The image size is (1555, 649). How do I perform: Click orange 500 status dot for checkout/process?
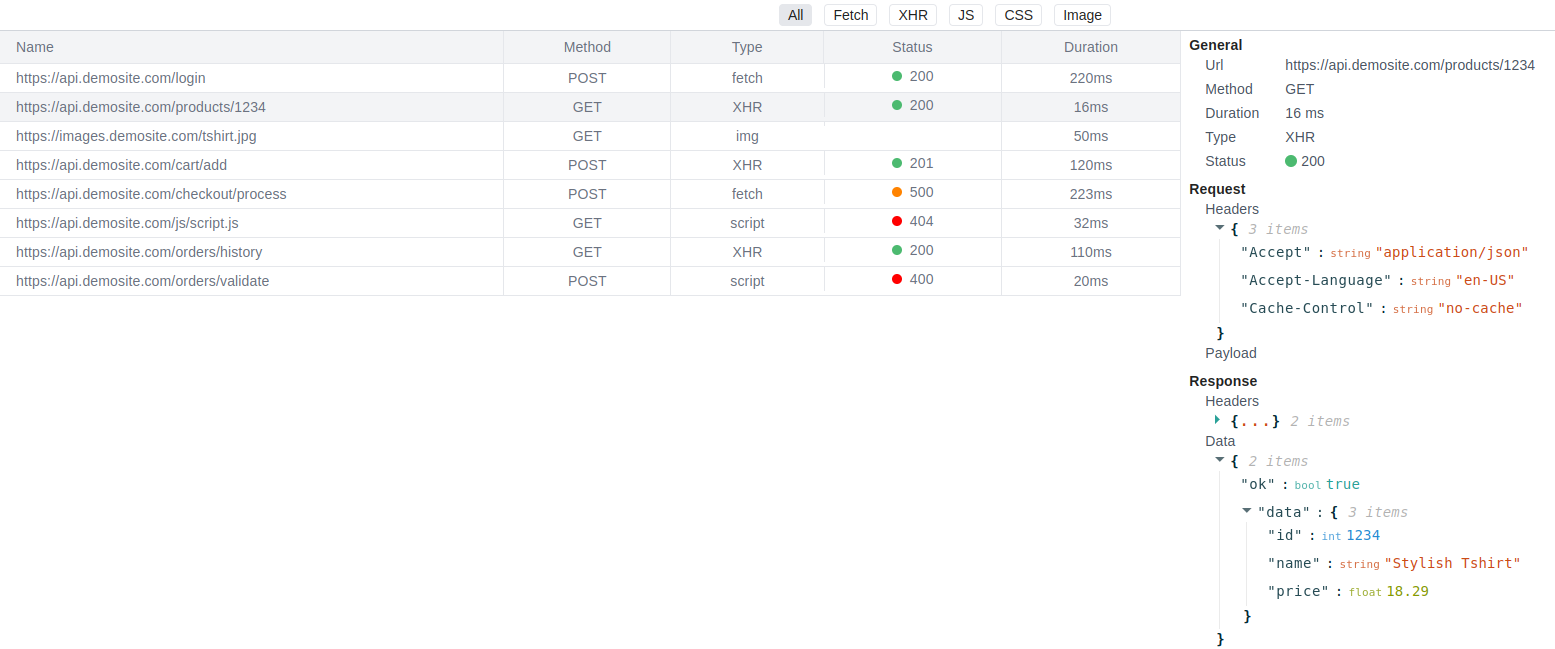tap(897, 192)
